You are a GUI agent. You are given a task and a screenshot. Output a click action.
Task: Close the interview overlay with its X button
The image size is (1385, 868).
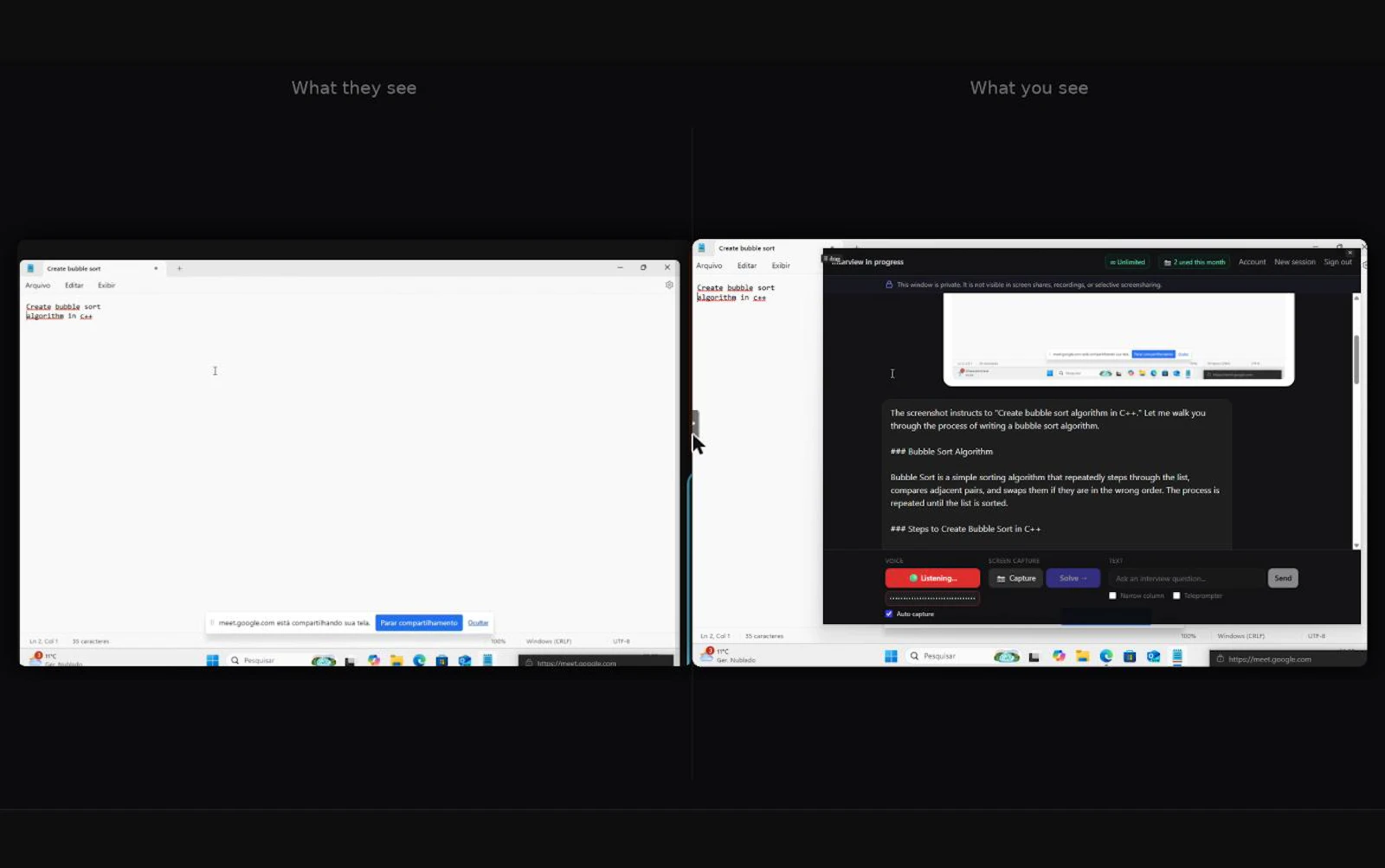(1350, 253)
